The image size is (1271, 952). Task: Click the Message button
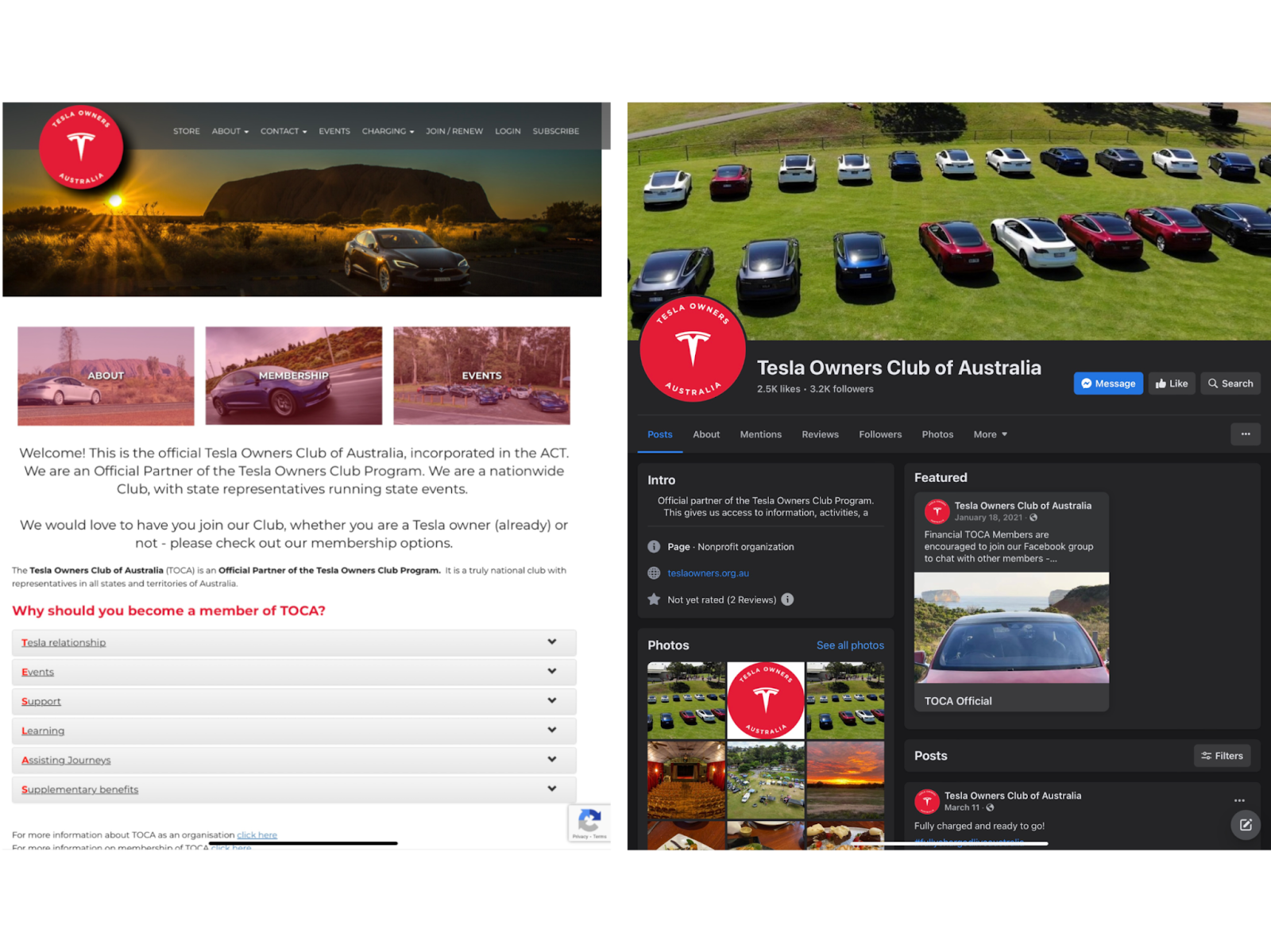(x=1108, y=383)
